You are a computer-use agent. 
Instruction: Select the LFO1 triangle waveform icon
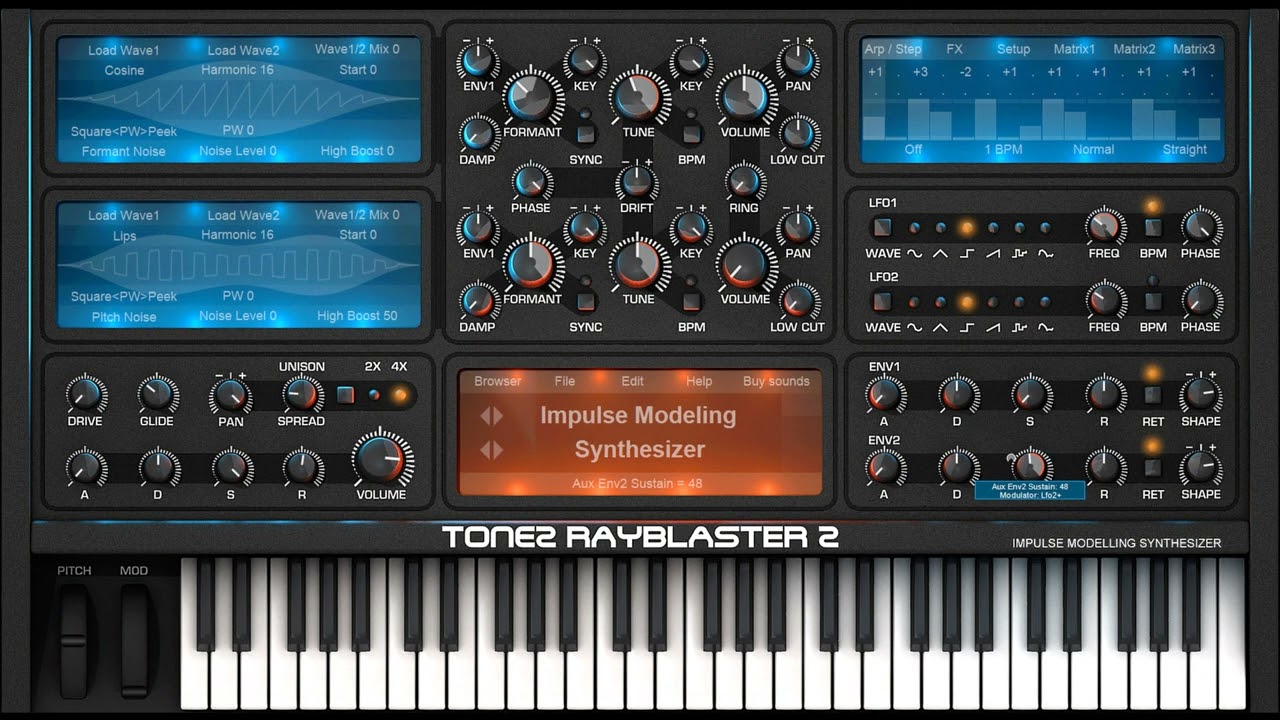pyautogui.click(x=940, y=253)
